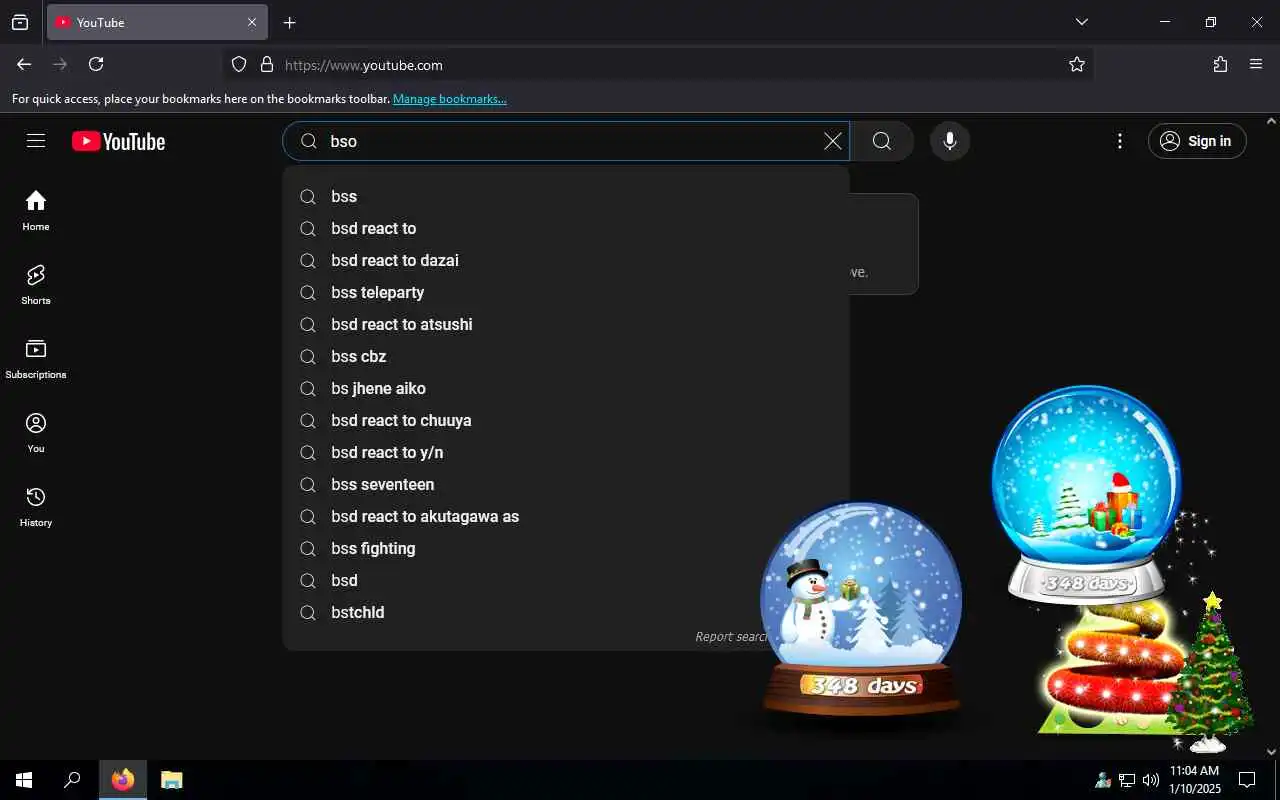
Task: Click the Report search predictions link
Action: (x=731, y=637)
